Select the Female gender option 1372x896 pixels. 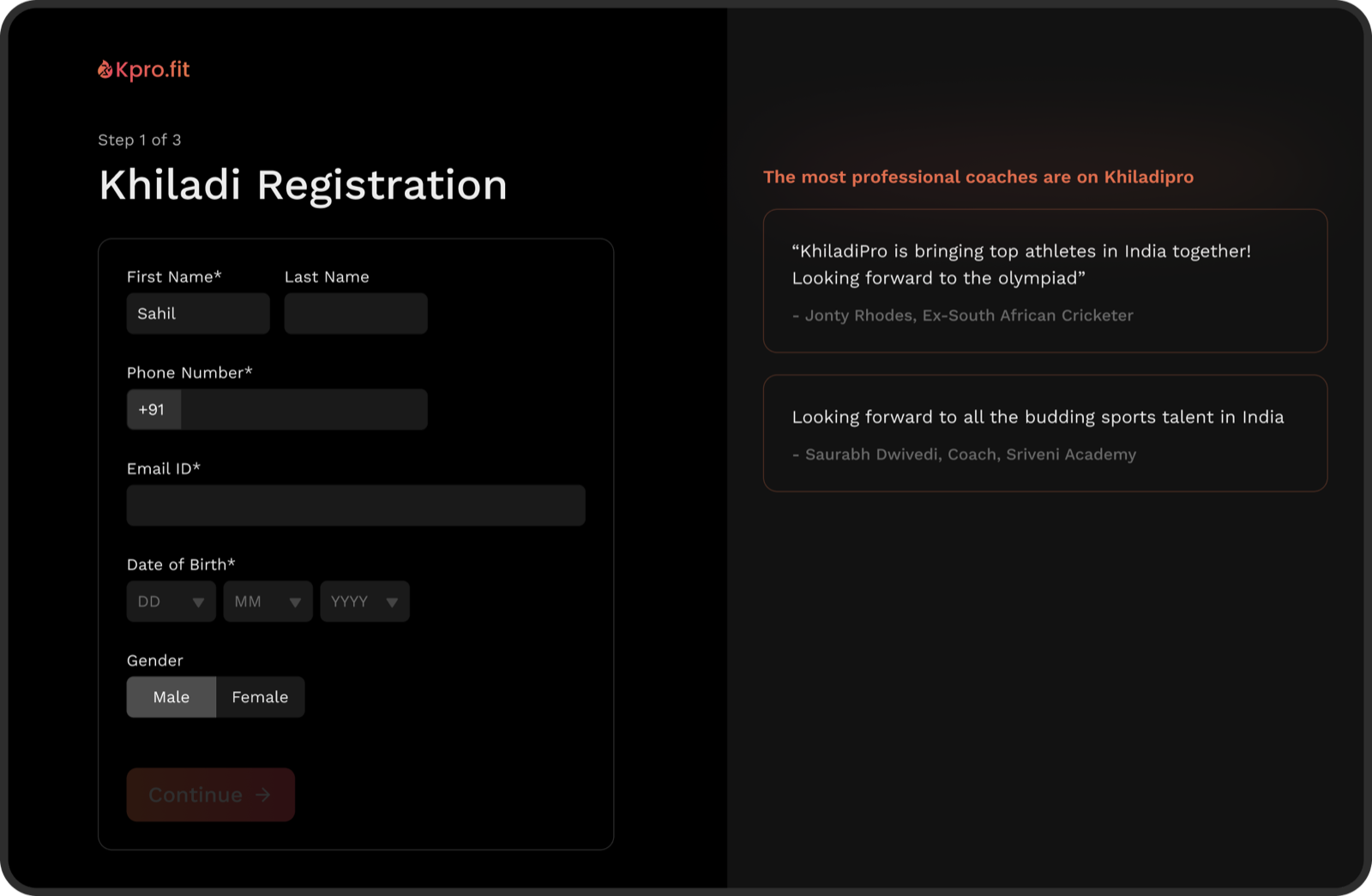[260, 697]
